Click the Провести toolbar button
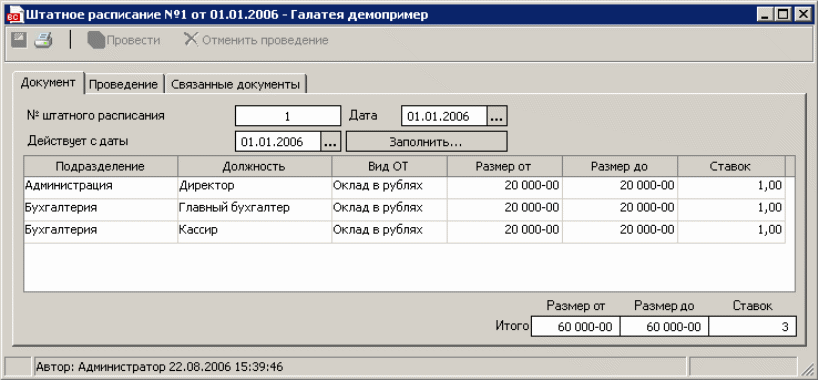818x380 pixels. click(x=124, y=40)
